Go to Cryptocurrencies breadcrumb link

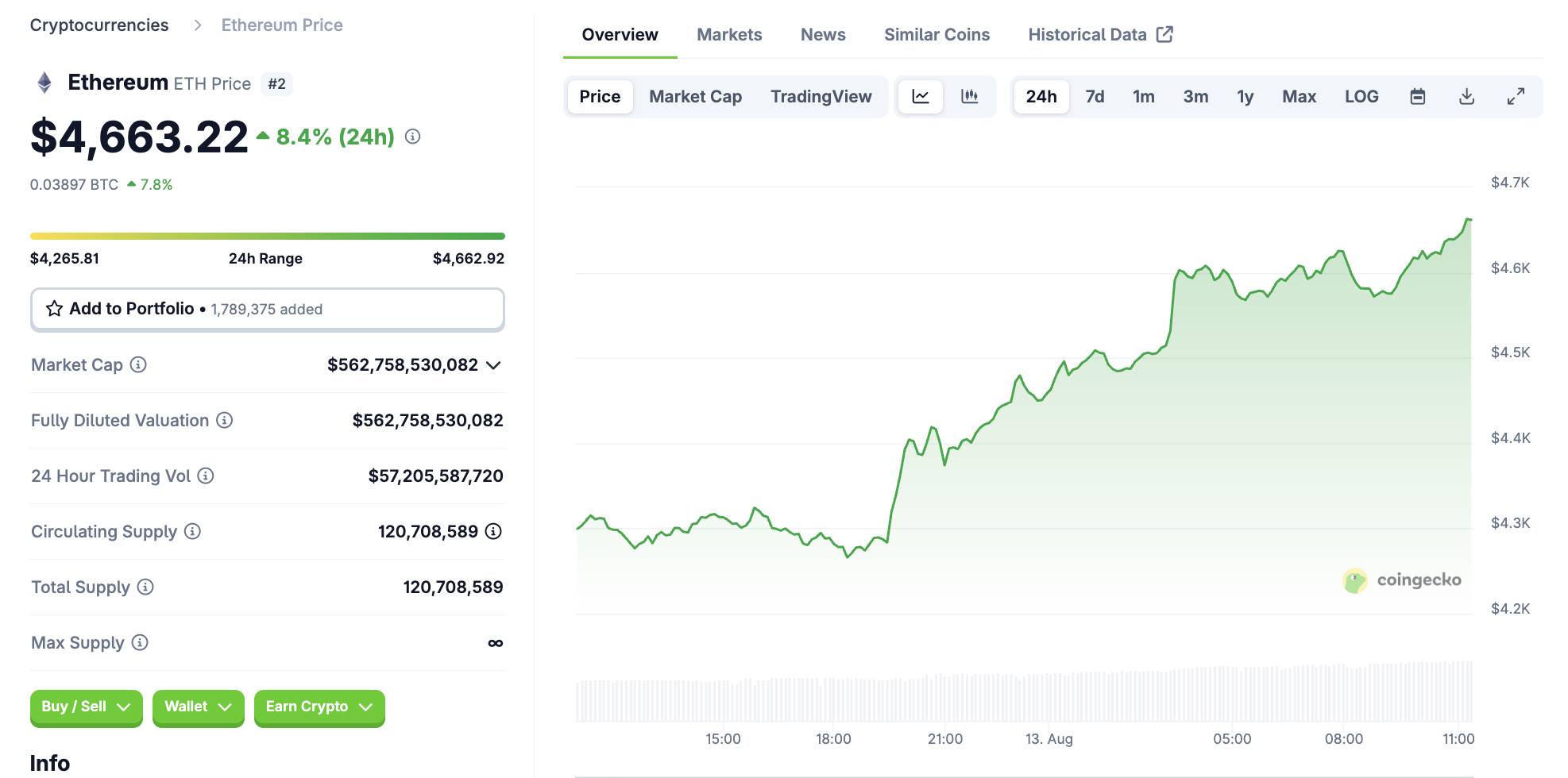click(x=99, y=25)
